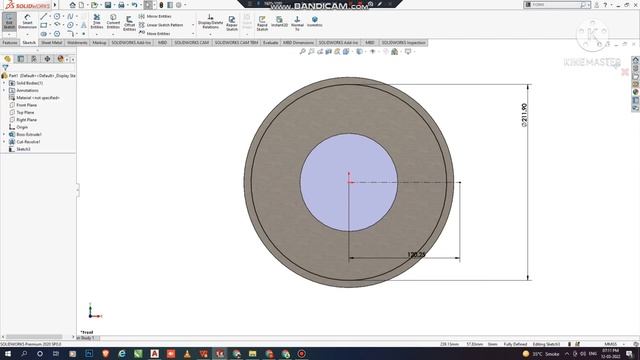Click the Save icon

[108, 5]
